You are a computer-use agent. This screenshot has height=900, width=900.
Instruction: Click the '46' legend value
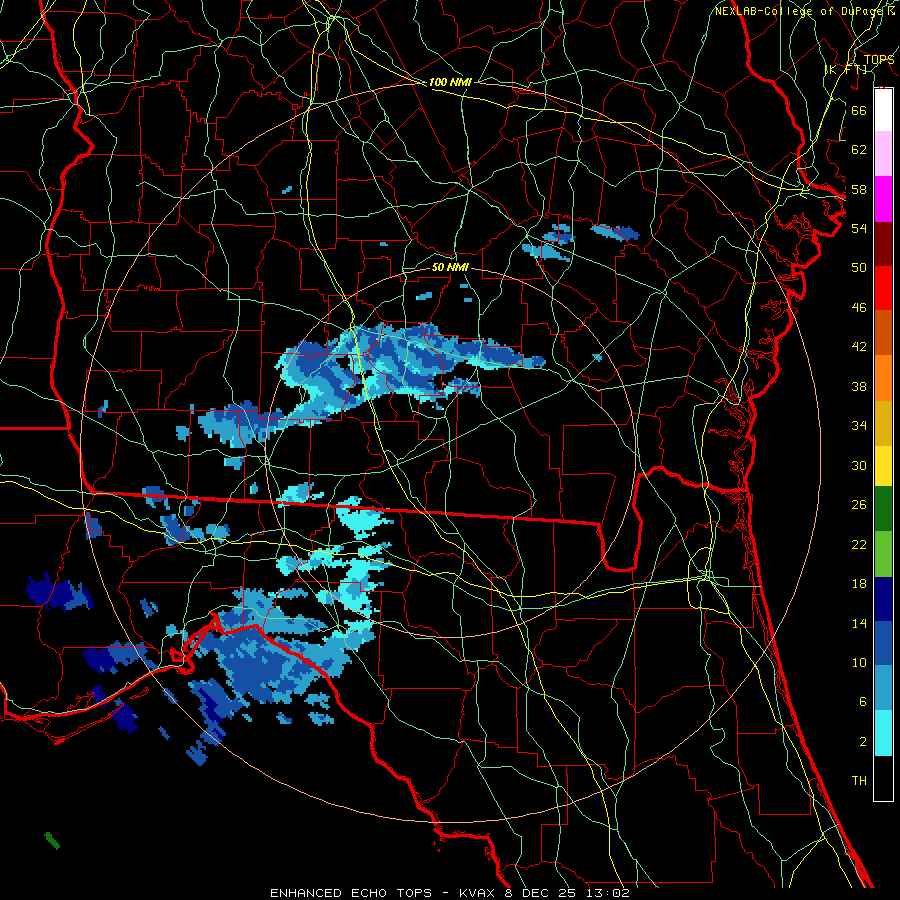coord(859,308)
